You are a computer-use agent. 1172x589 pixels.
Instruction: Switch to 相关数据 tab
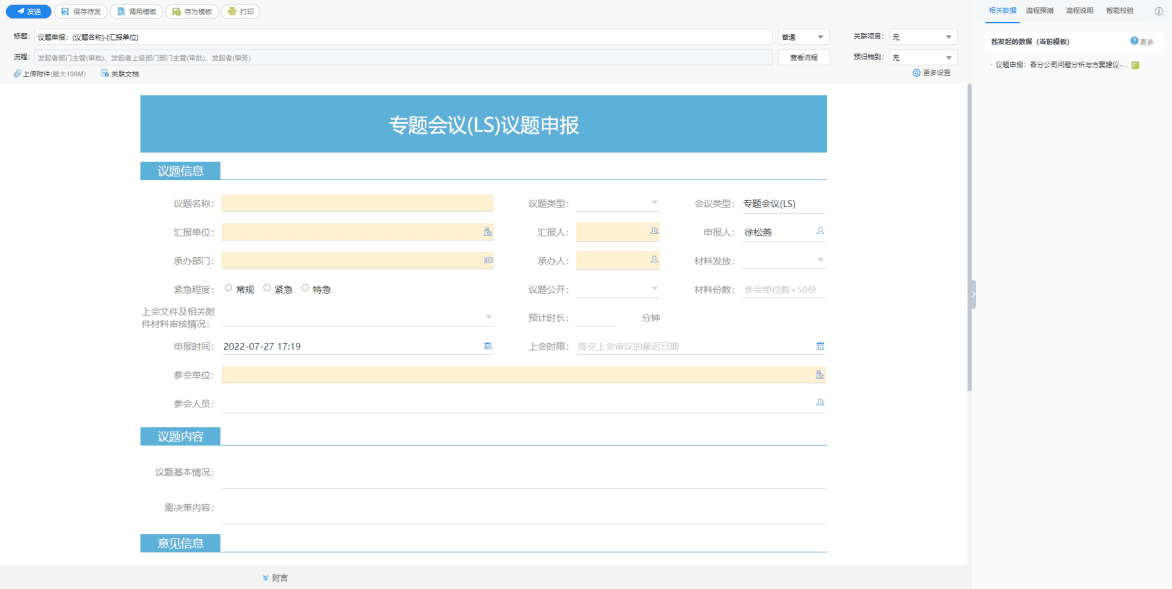pos(1002,10)
